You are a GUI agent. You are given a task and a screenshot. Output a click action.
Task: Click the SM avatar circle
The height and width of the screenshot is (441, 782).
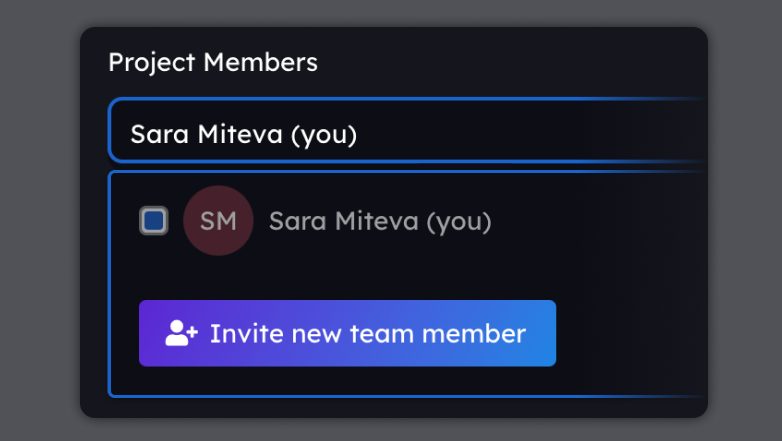pos(218,221)
